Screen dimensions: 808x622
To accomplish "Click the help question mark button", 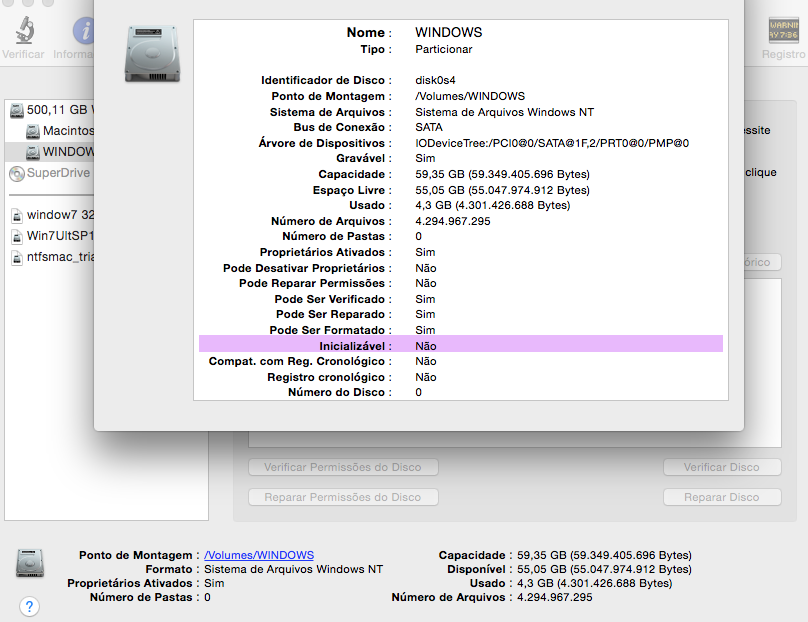I will [x=29, y=607].
